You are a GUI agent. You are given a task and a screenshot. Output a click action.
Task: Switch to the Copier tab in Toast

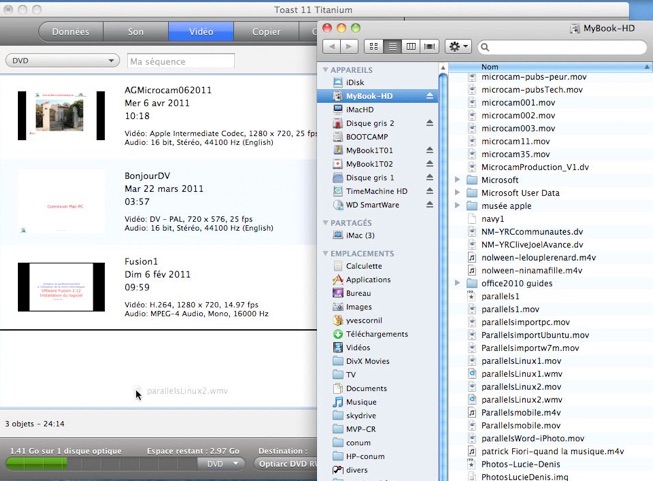click(266, 32)
